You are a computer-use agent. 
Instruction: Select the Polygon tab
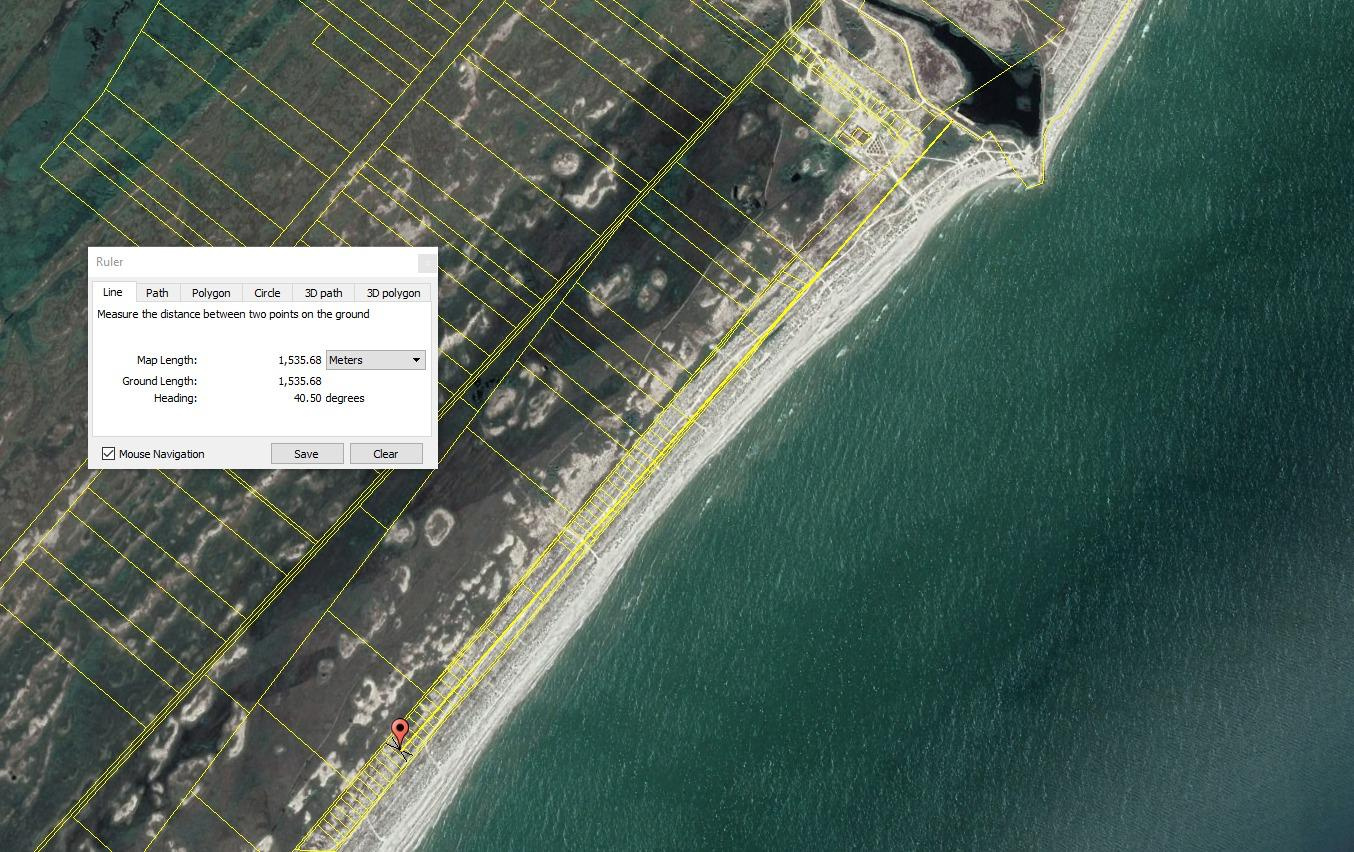(x=211, y=293)
